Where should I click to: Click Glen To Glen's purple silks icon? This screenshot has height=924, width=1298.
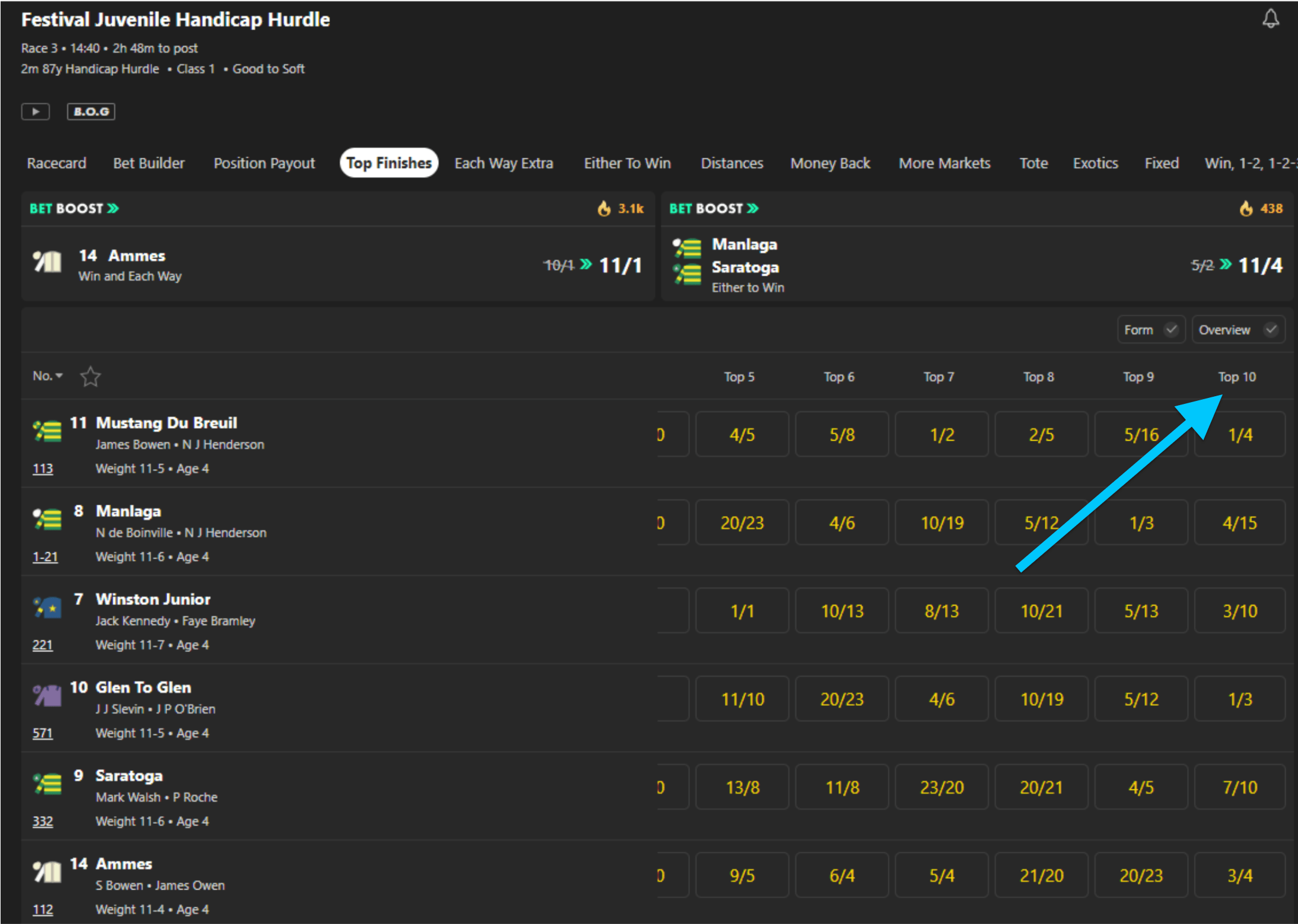coord(47,696)
